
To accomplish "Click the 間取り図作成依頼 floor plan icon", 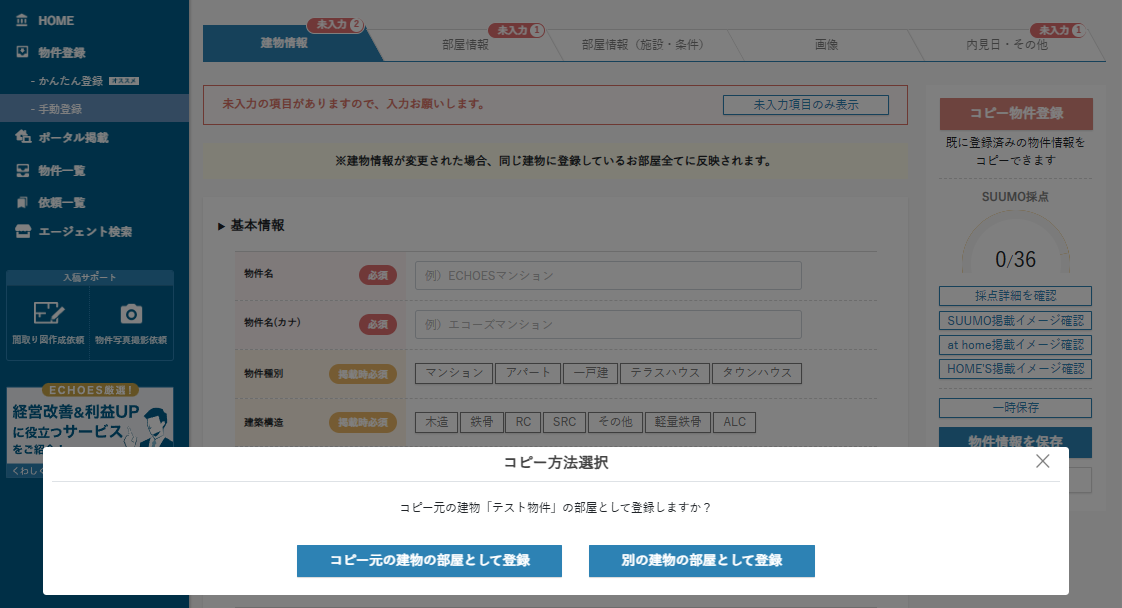I will coord(48,314).
